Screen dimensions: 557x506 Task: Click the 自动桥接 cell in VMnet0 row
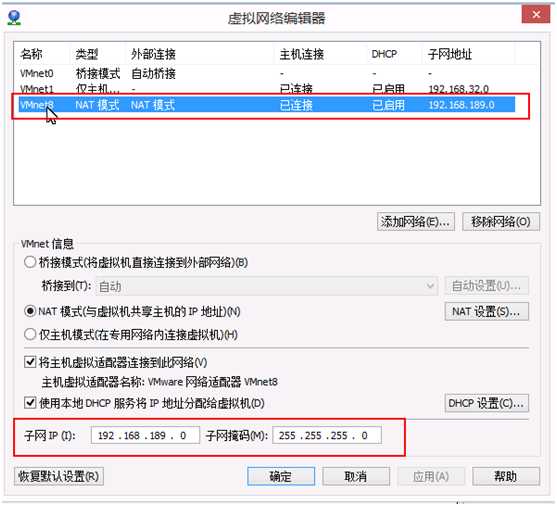click(153, 74)
